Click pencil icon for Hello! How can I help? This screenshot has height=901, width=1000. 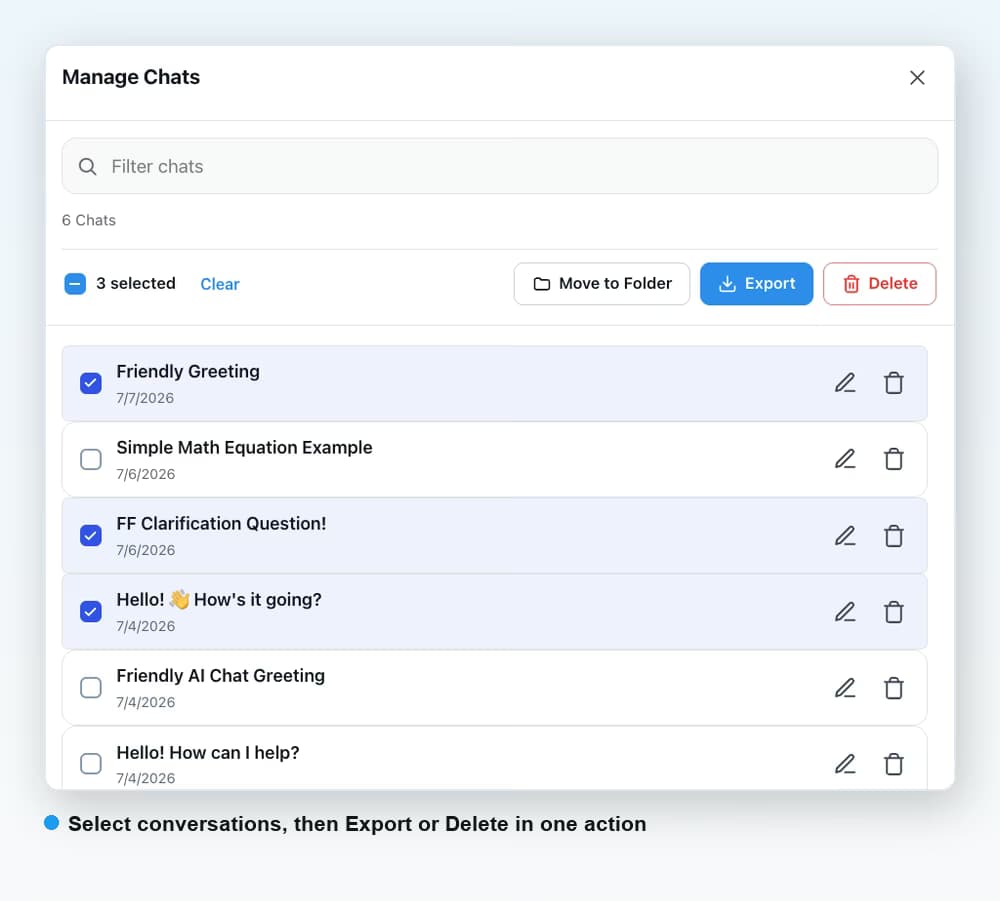click(x=845, y=764)
